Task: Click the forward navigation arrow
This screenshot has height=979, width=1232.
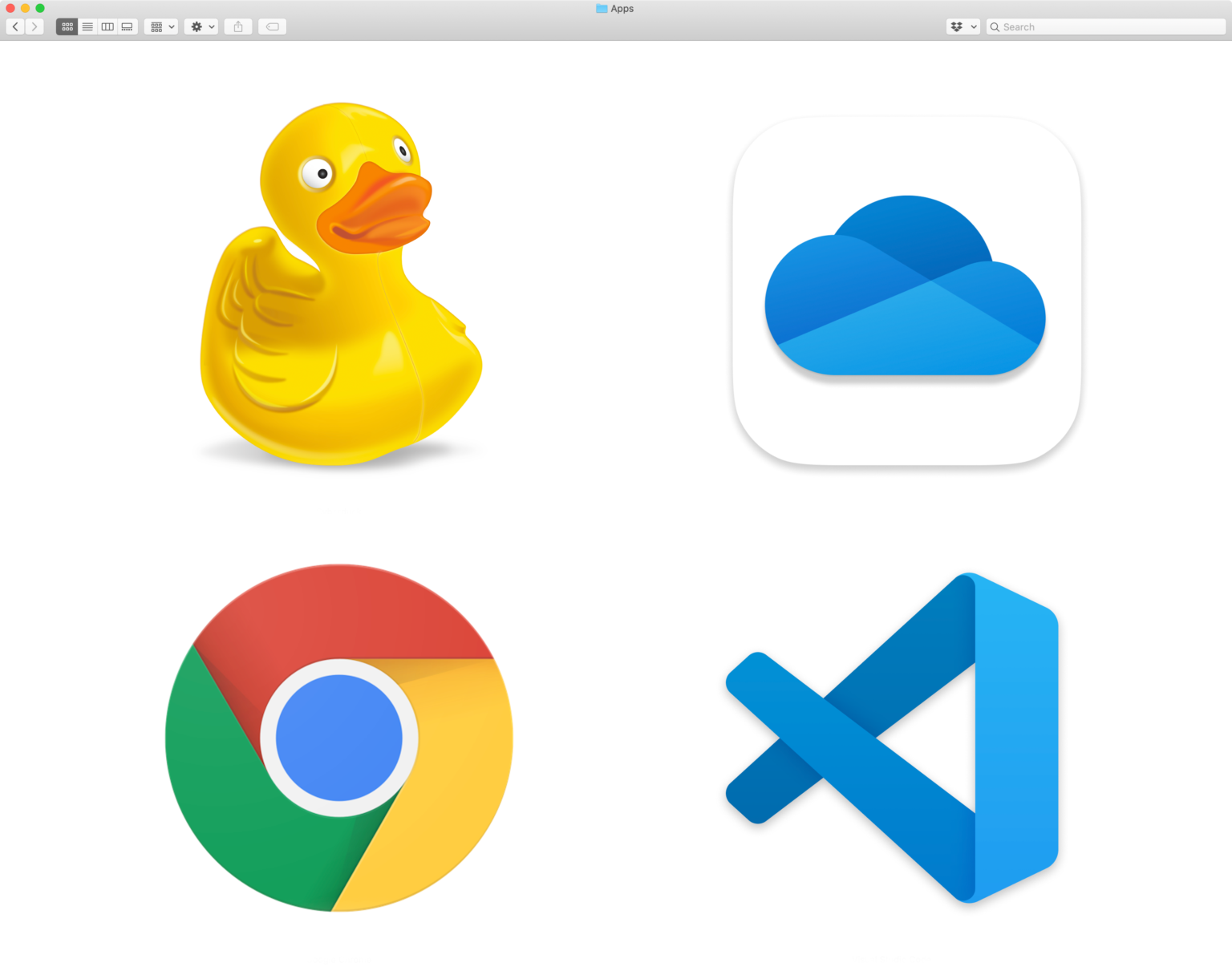Action: point(34,26)
